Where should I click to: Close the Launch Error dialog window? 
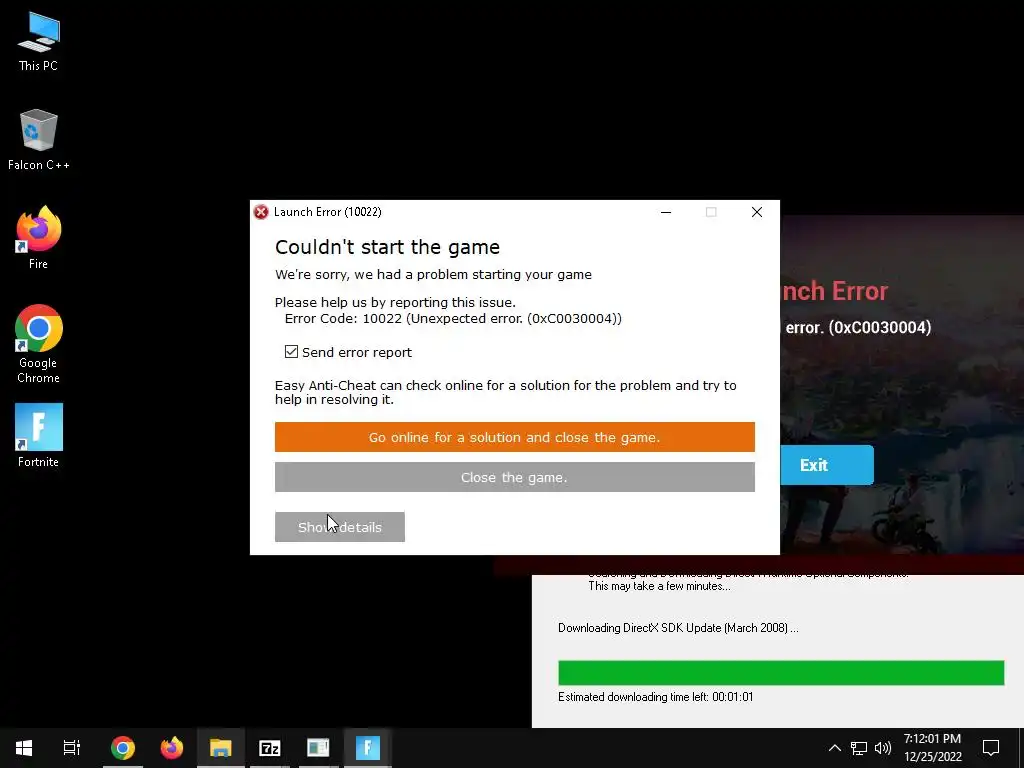tap(757, 212)
